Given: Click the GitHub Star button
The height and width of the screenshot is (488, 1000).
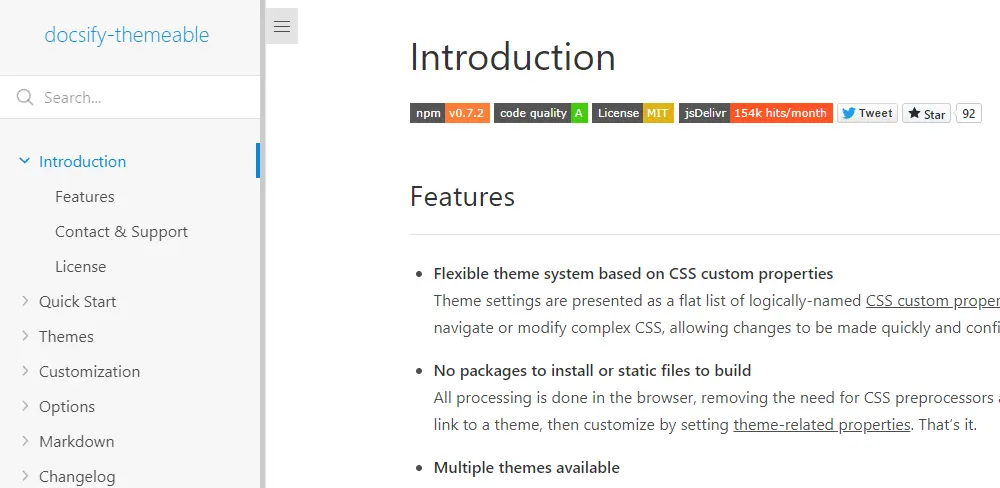Looking at the screenshot, I should pos(926,114).
